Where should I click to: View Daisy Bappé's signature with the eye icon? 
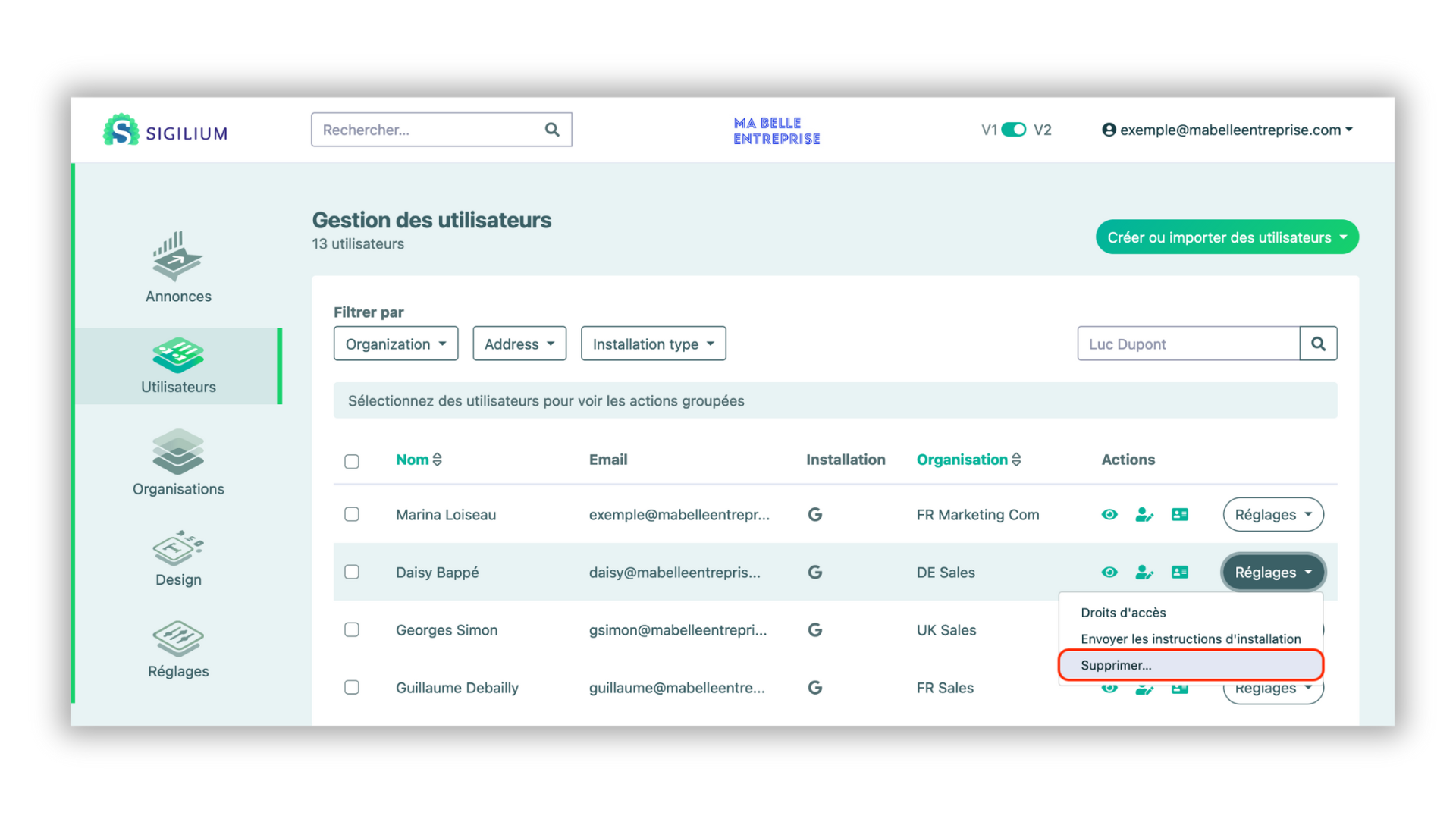(1109, 573)
